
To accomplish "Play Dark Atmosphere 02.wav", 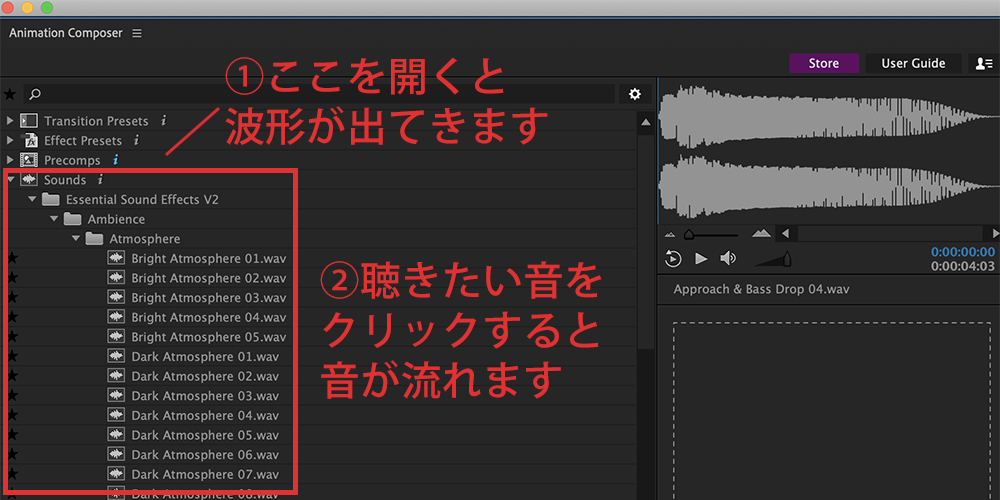I will [205, 376].
